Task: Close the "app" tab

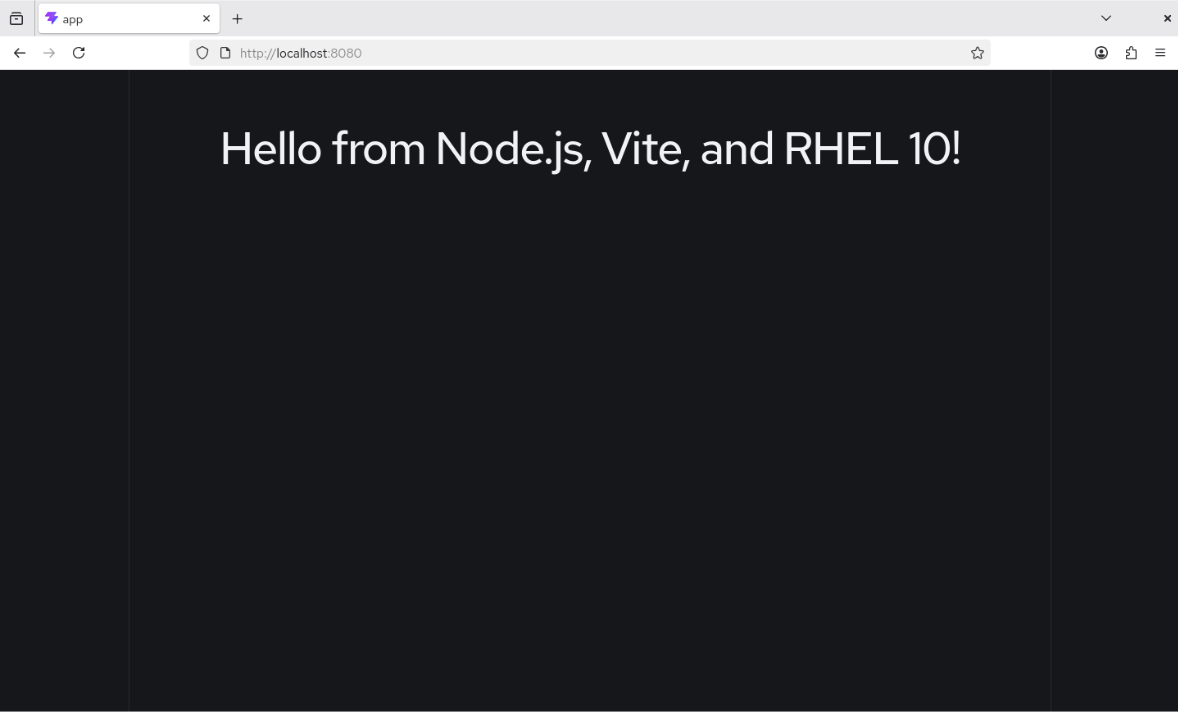Action: [206, 19]
